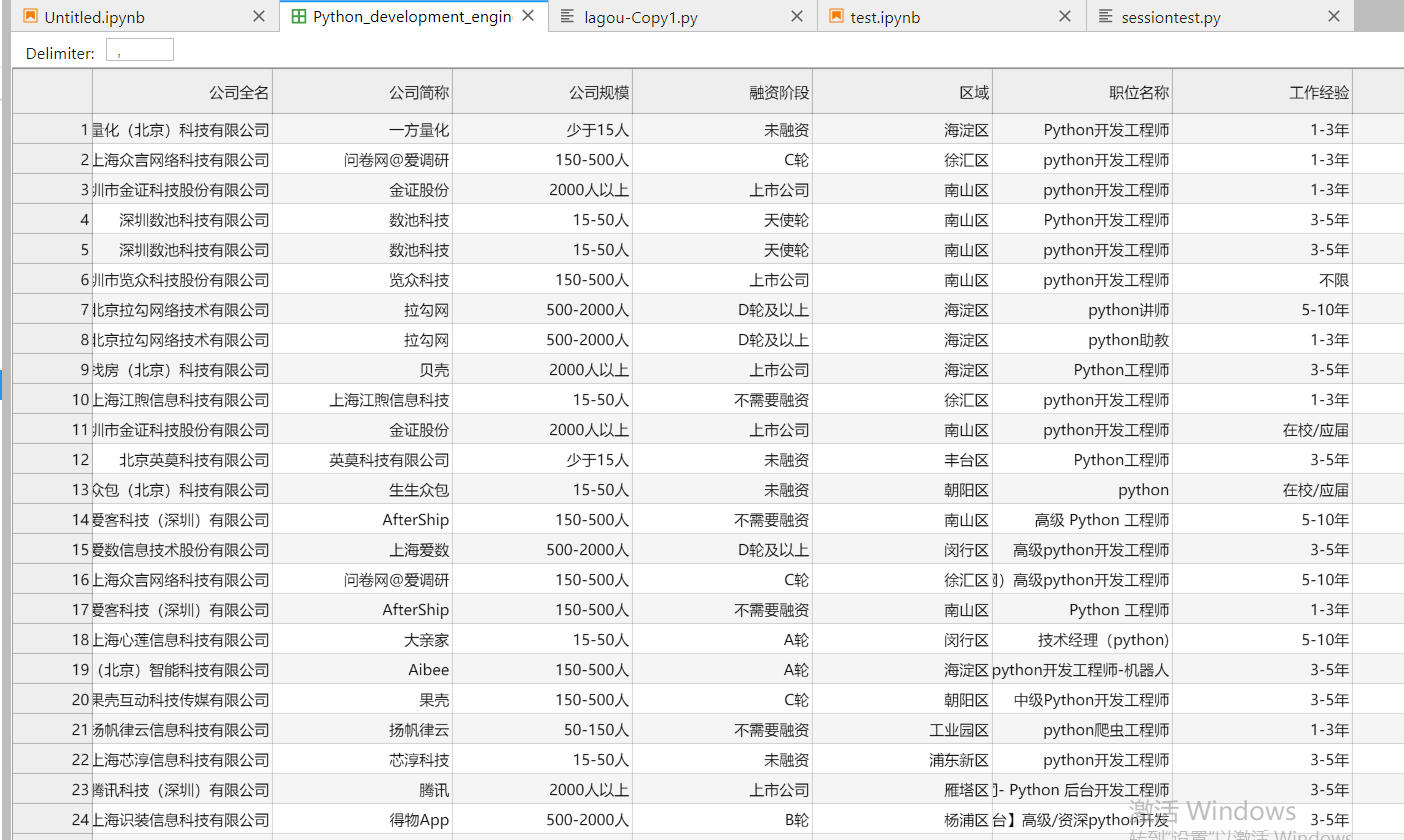Image resolution: width=1404 pixels, height=840 pixels.
Task: Close the test.ipynb tab
Action: click(x=1065, y=17)
